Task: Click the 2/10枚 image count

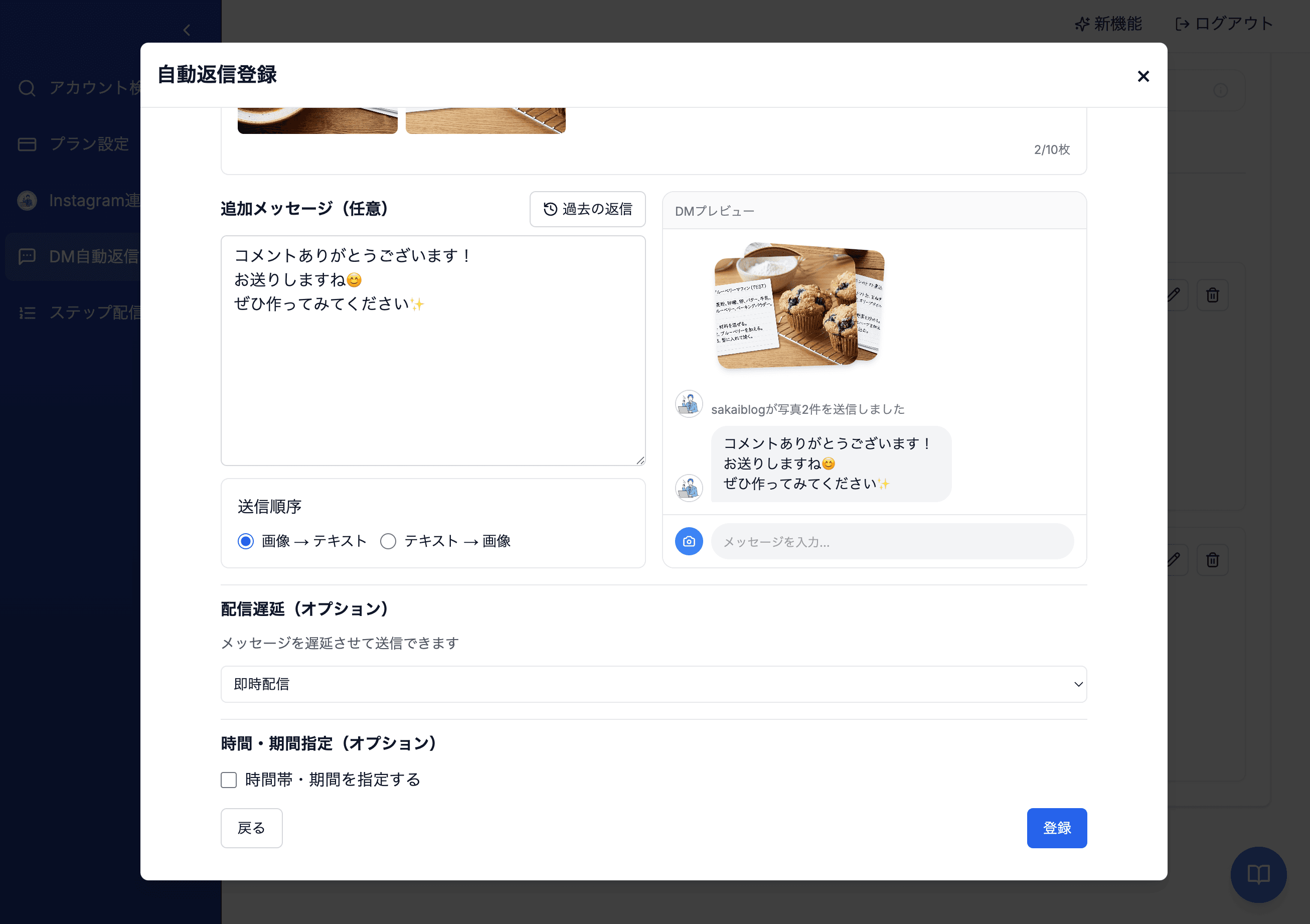Action: [1052, 149]
